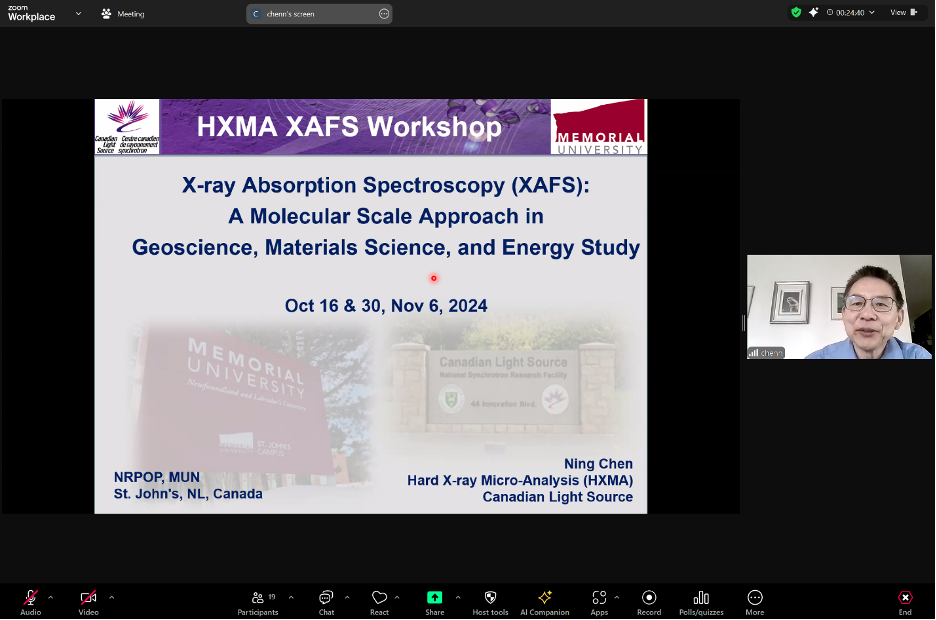The image size is (936, 620).
Task: Open the View layout button
Action: click(902, 12)
